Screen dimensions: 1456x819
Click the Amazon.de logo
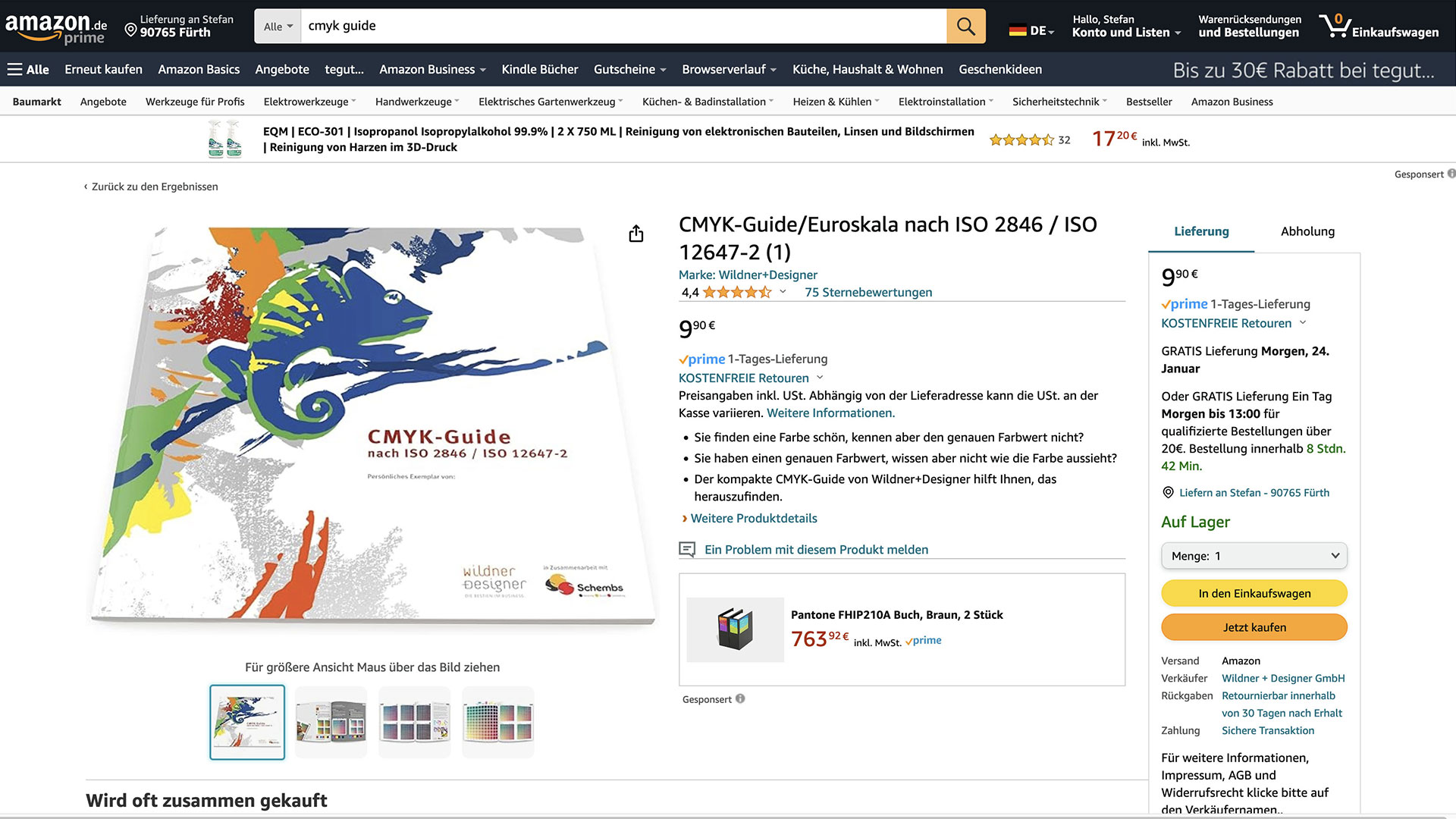click(53, 23)
